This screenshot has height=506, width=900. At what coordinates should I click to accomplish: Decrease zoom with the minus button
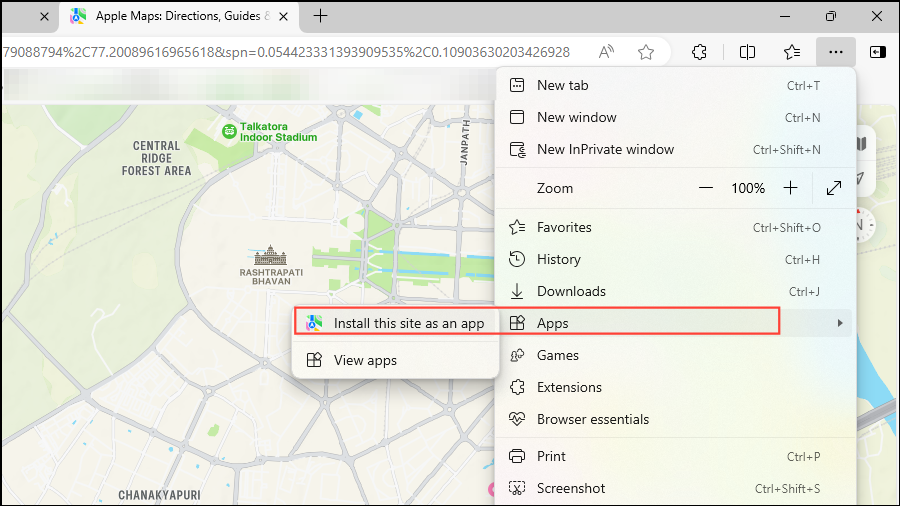(706, 188)
